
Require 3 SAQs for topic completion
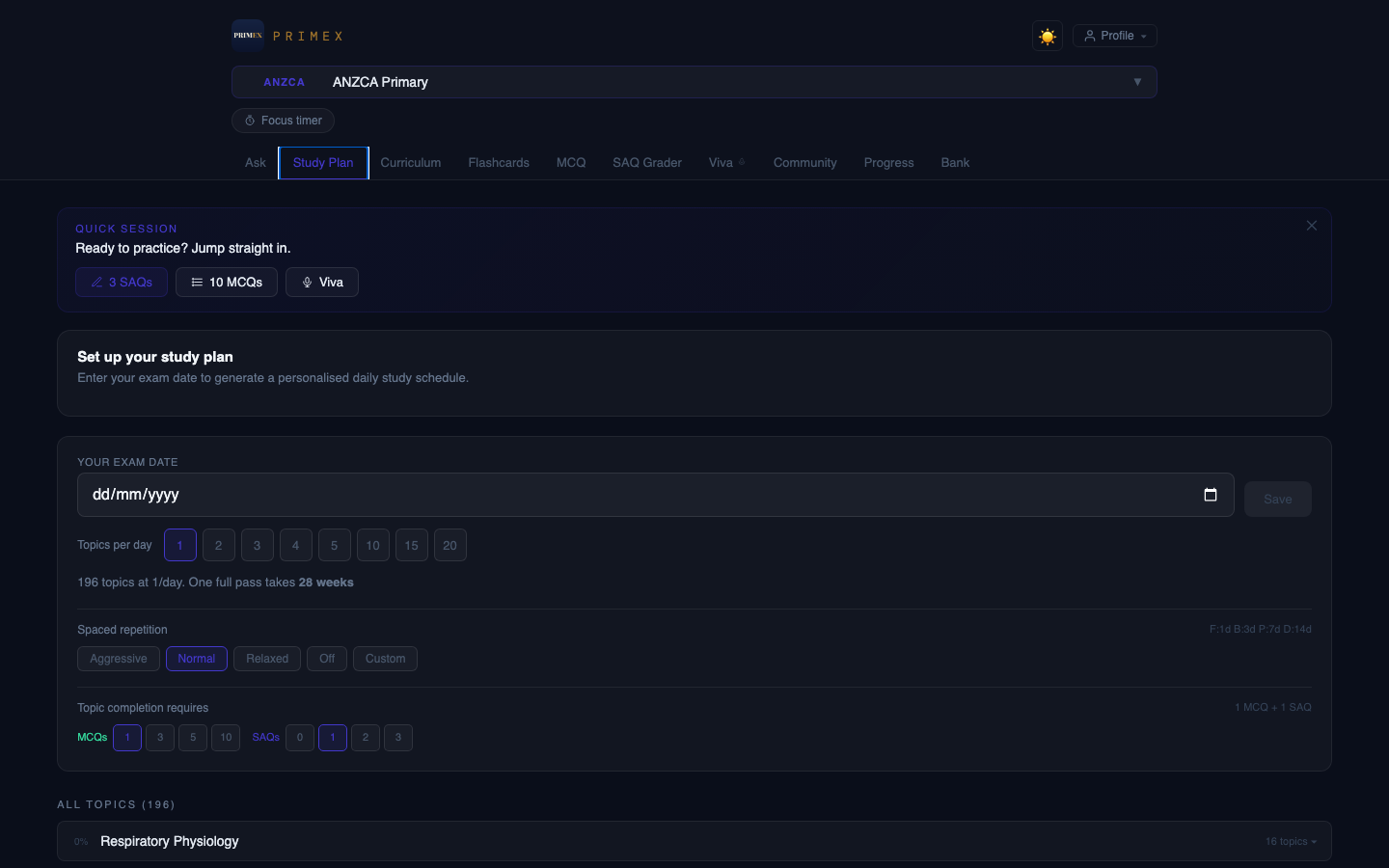click(398, 738)
